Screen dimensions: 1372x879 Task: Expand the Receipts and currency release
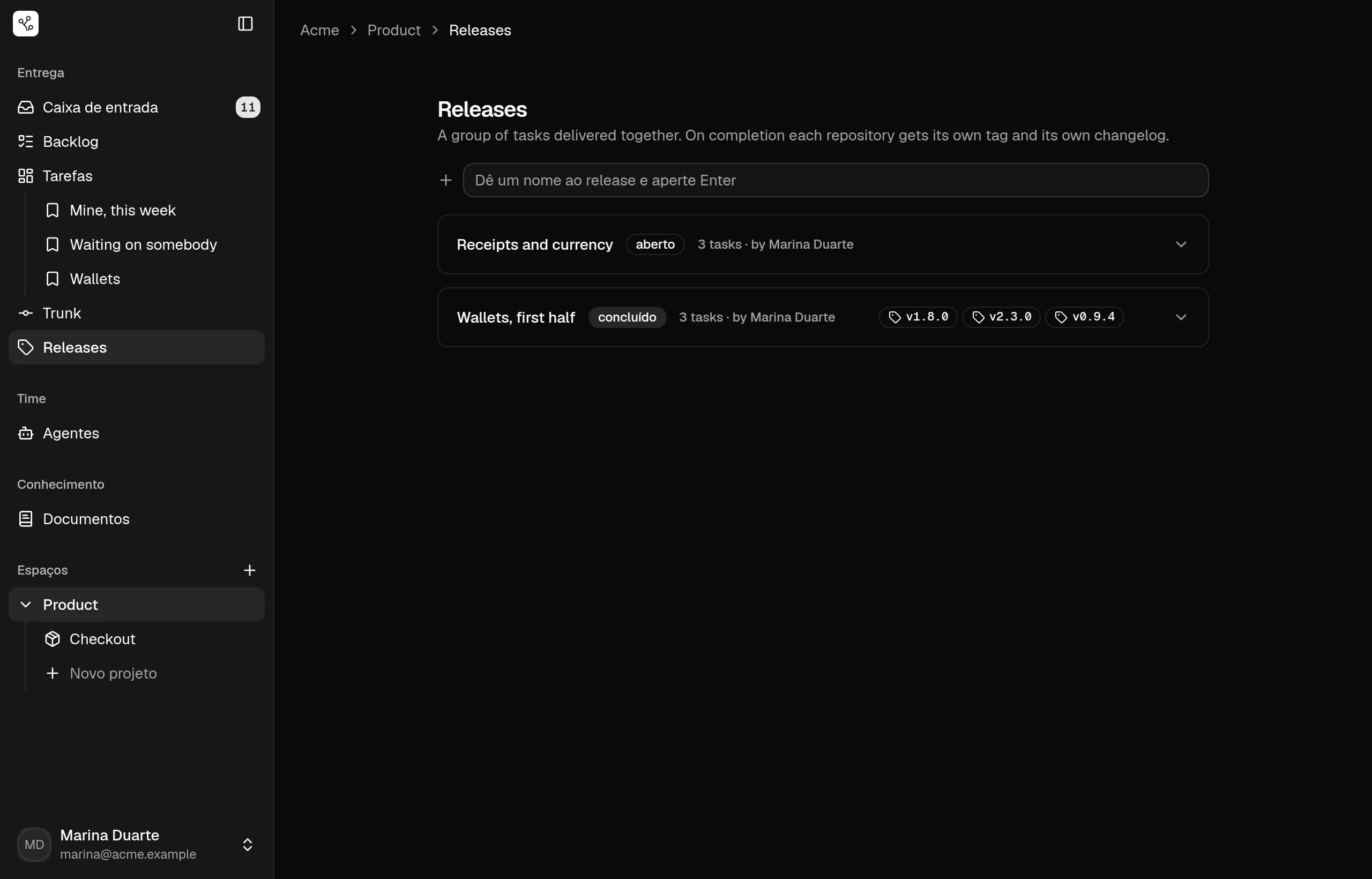(1181, 244)
